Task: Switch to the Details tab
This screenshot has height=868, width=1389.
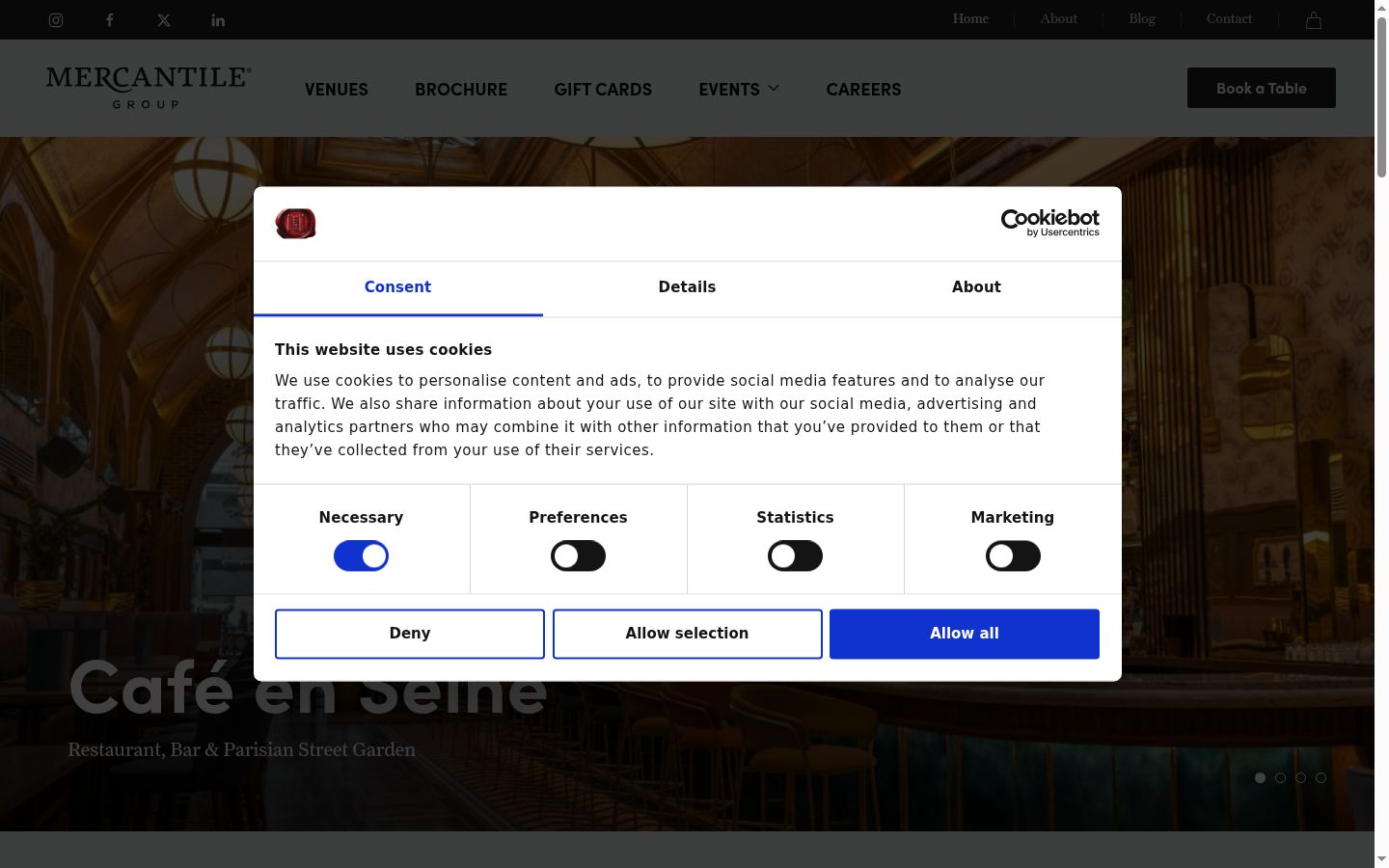Action: click(x=687, y=287)
